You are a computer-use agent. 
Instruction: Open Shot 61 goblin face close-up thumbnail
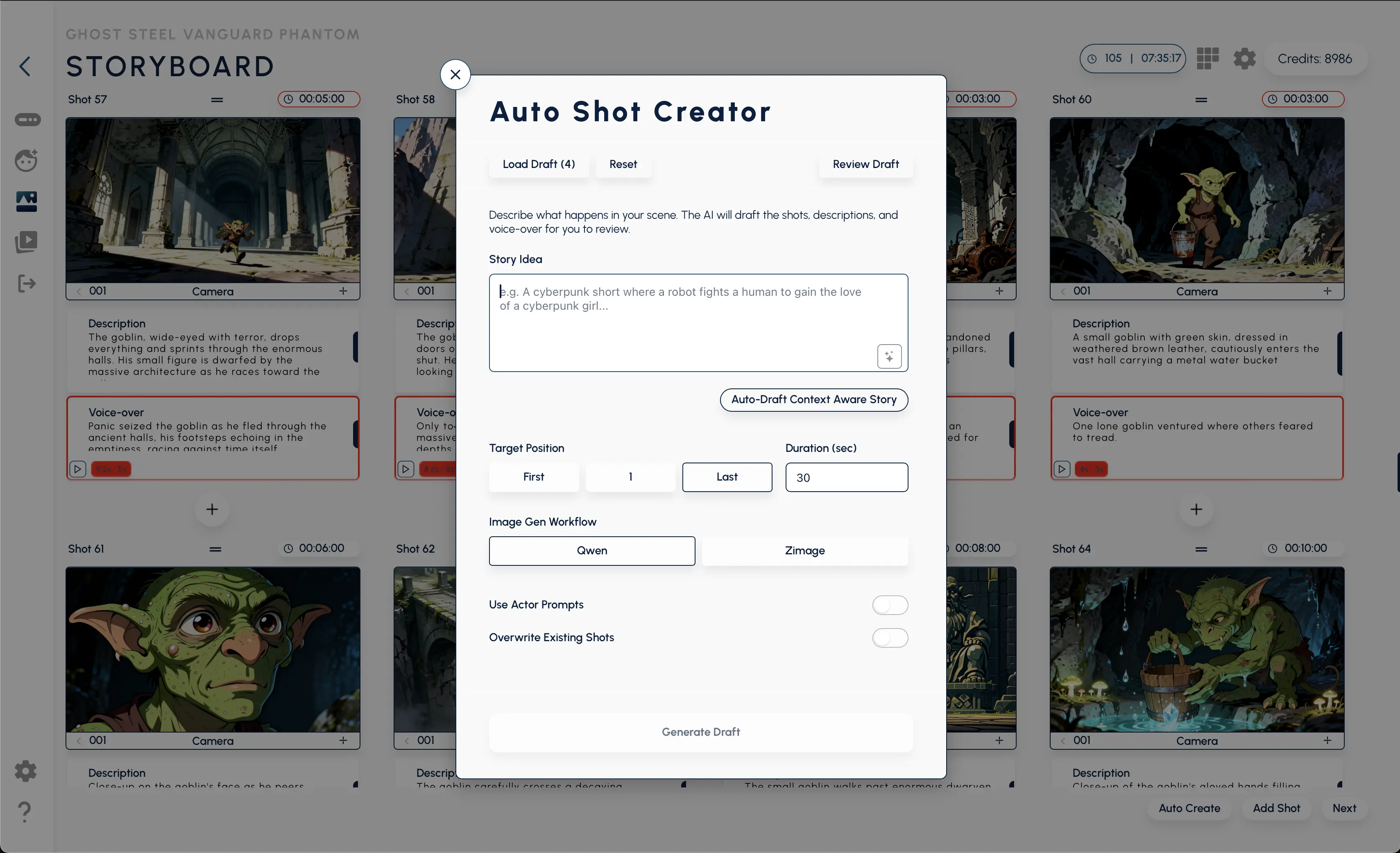[213, 649]
